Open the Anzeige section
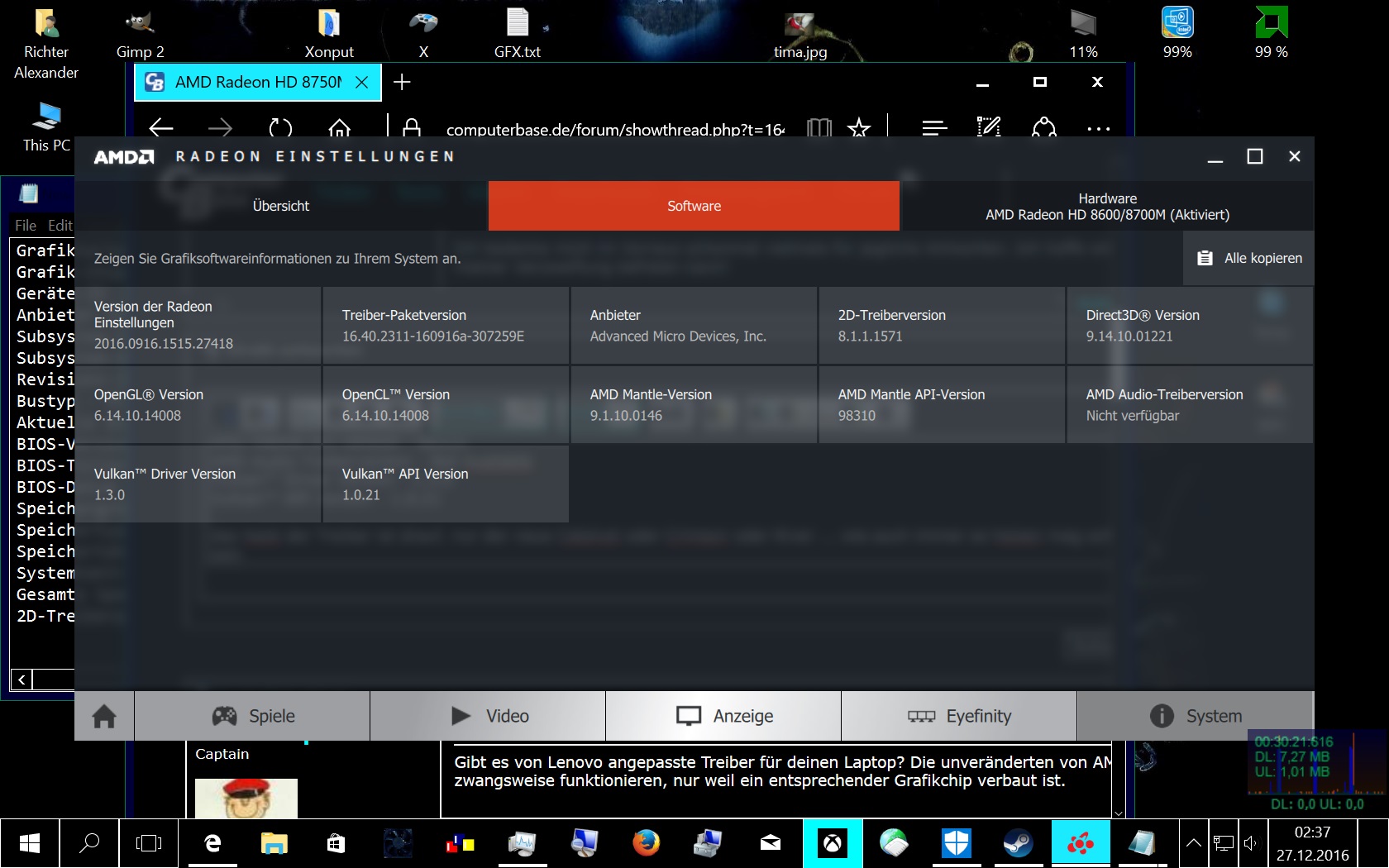Image resolution: width=1389 pixels, height=868 pixels. pyautogui.click(x=723, y=716)
